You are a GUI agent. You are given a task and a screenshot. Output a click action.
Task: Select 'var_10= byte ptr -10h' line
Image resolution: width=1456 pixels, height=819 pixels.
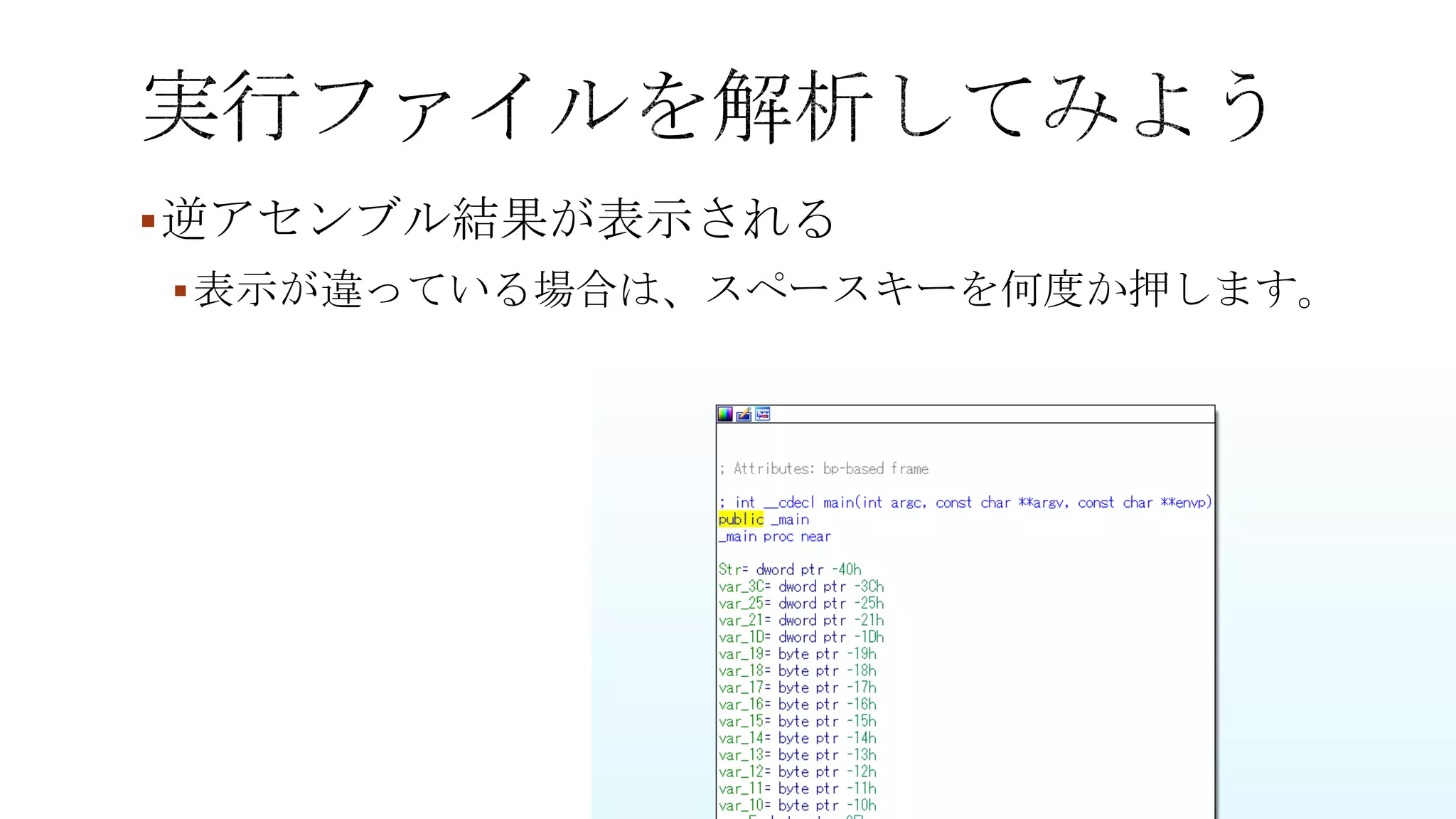pyautogui.click(x=798, y=805)
